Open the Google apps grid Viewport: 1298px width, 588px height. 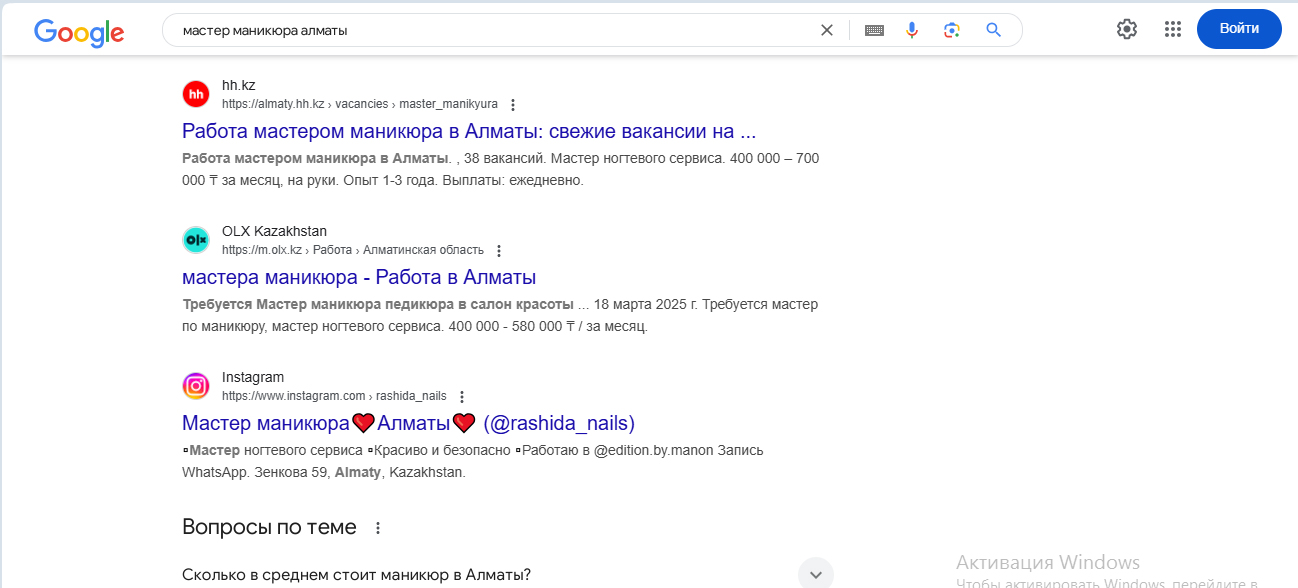pyautogui.click(x=1173, y=29)
